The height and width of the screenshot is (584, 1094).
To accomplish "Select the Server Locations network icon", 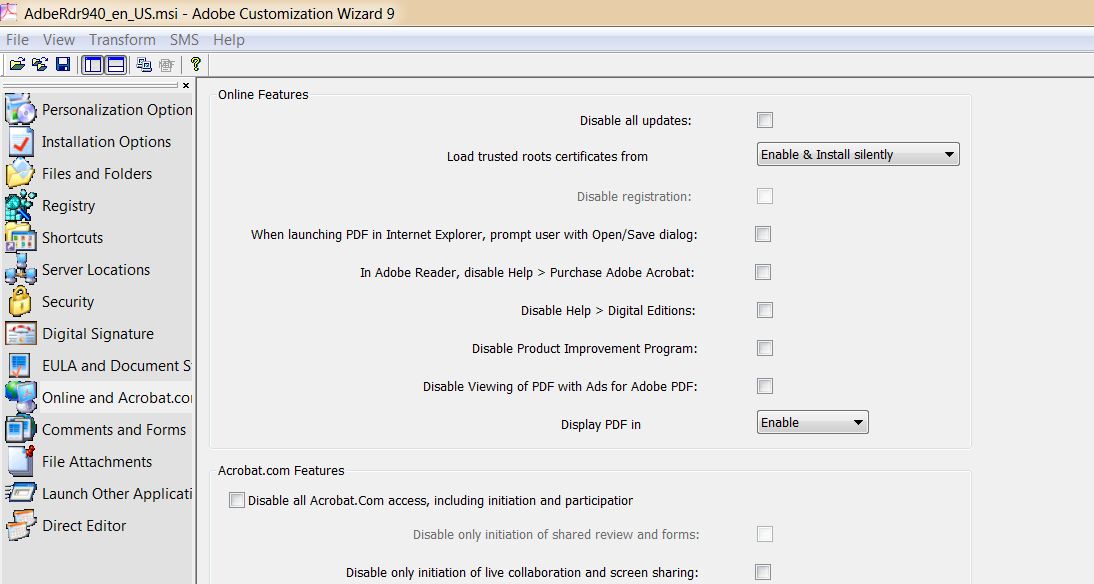I will [x=20, y=270].
